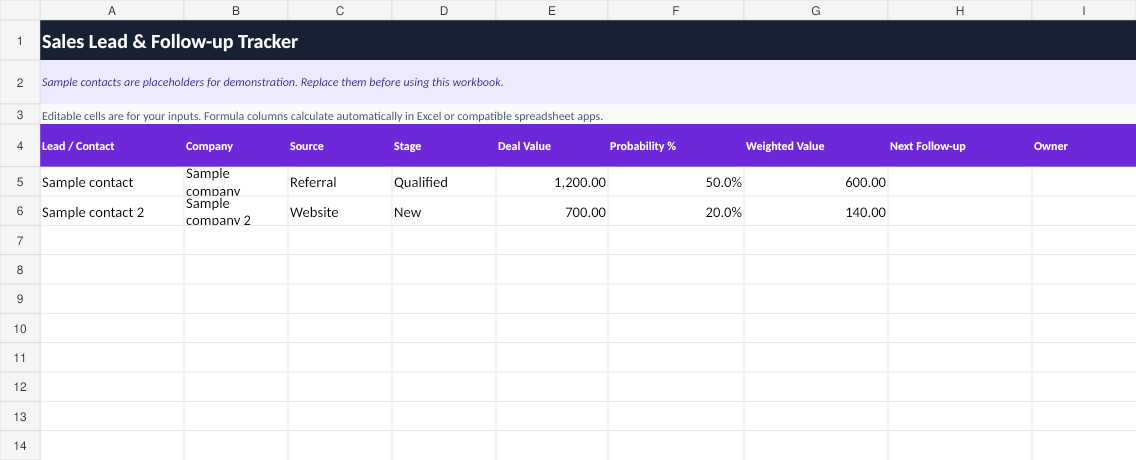Select the Owner header cell

pyautogui.click(x=1084, y=146)
